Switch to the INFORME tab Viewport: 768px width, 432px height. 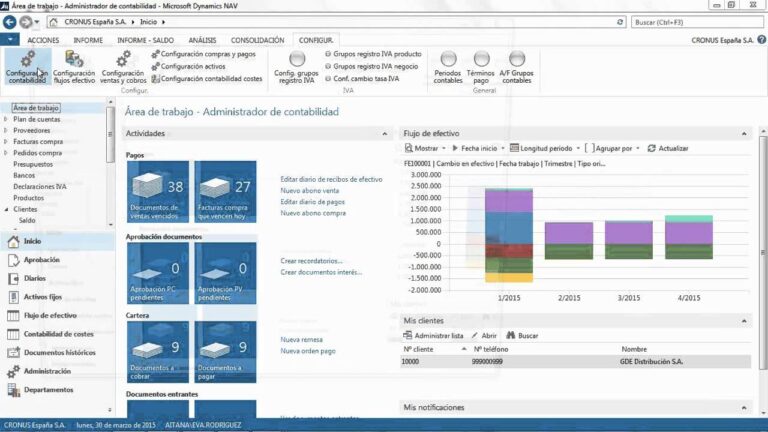(88, 40)
